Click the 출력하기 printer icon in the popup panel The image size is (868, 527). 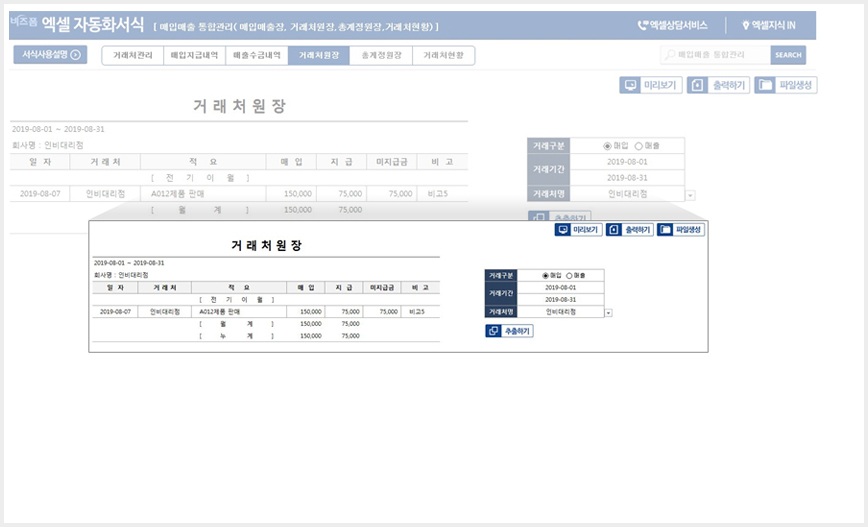614,230
